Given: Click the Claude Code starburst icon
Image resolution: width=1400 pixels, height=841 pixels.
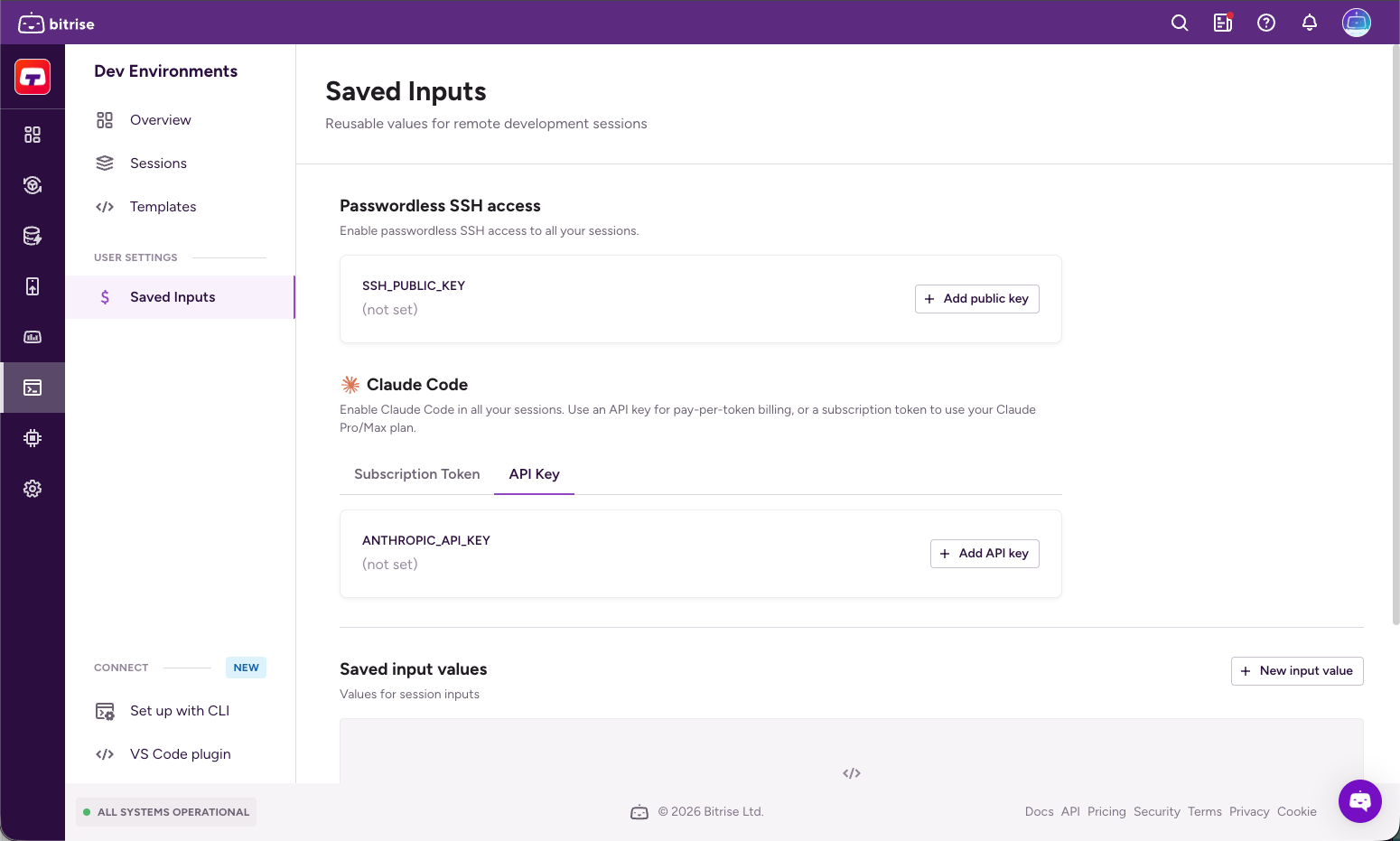Looking at the screenshot, I should point(350,385).
